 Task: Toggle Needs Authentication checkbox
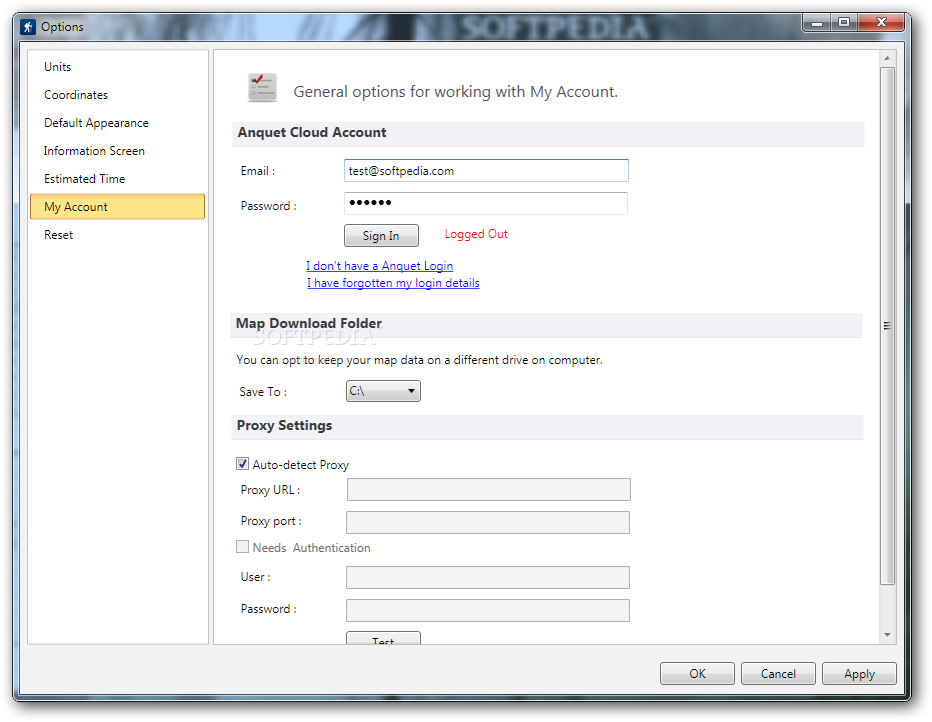(243, 547)
